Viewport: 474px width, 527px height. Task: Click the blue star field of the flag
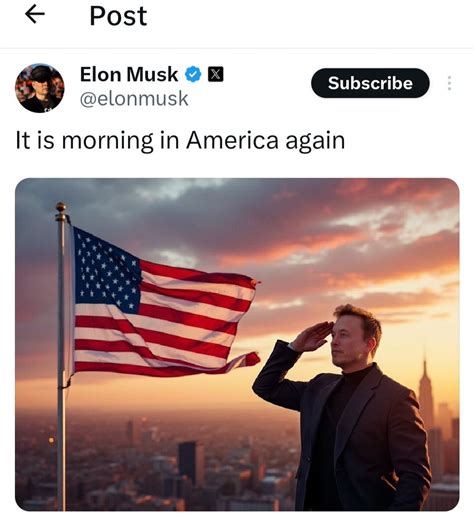tap(107, 271)
